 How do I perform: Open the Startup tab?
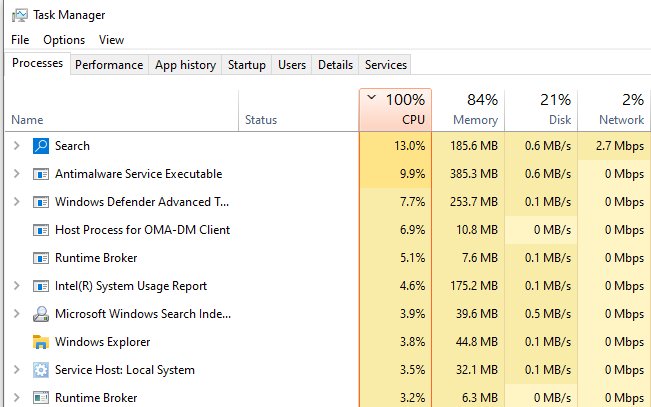[247, 65]
